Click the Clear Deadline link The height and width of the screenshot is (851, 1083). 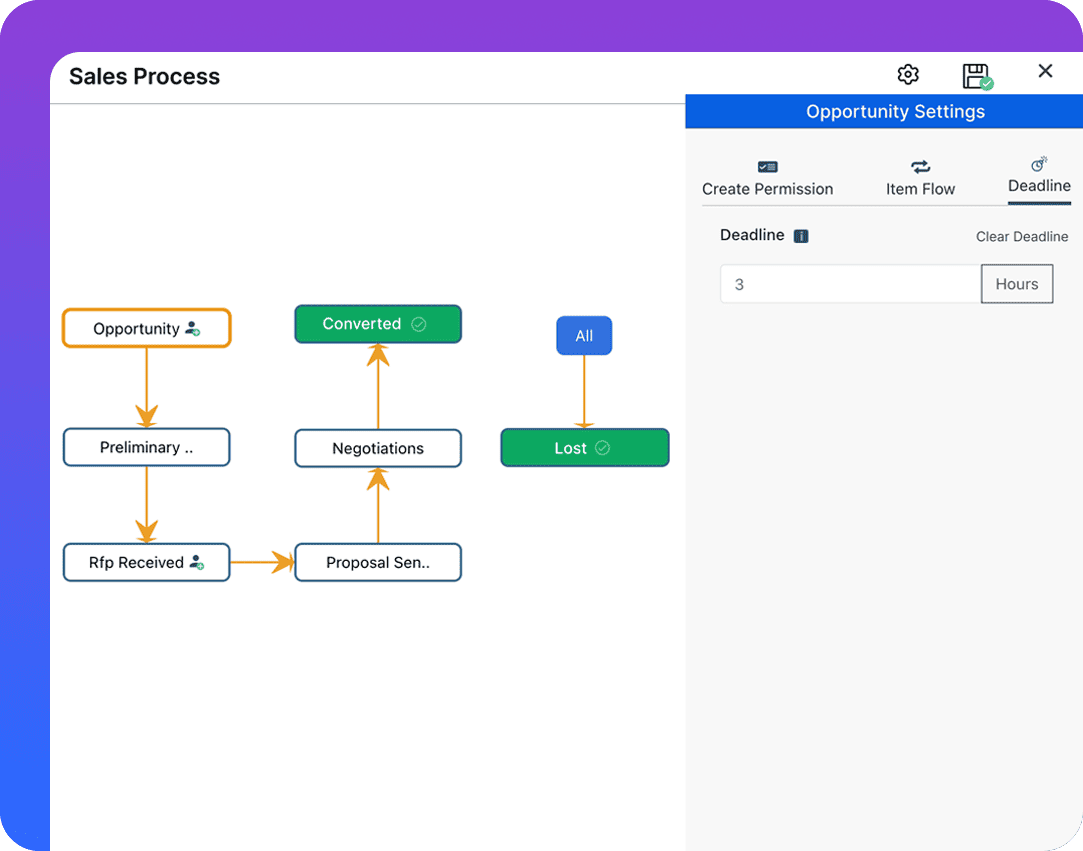[x=1022, y=236]
